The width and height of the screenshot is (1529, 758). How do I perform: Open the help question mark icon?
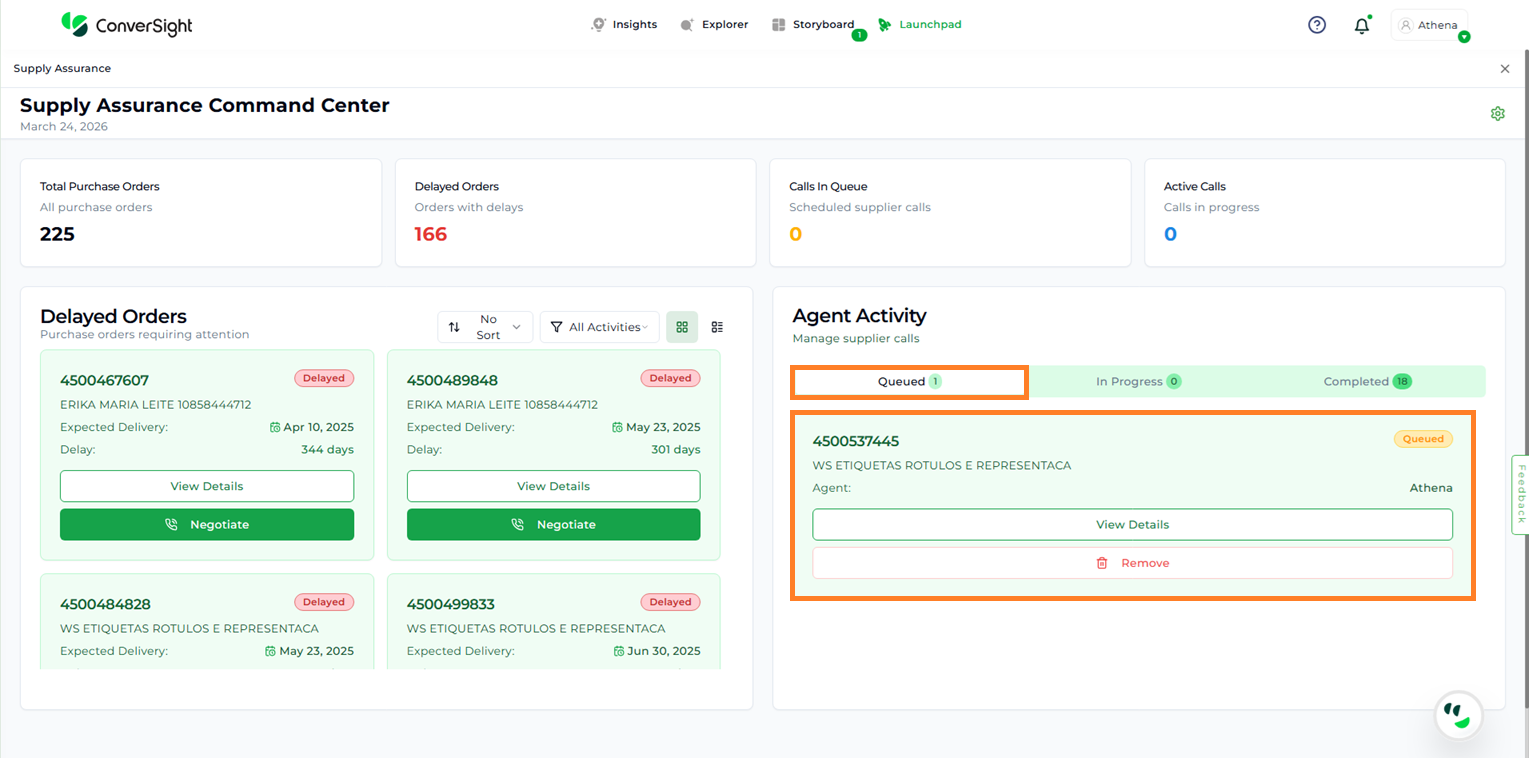tap(1317, 25)
